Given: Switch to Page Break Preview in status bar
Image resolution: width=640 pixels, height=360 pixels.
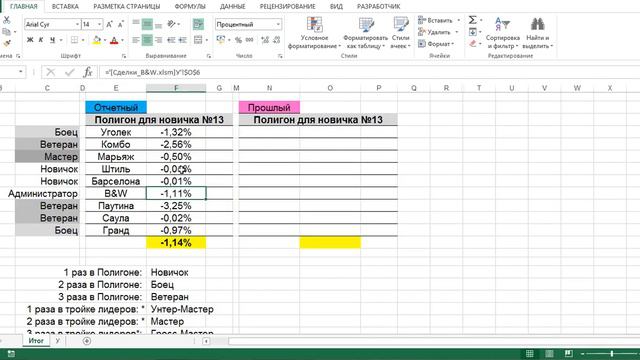Looking at the screenshot, I should [x=569, y=353].
